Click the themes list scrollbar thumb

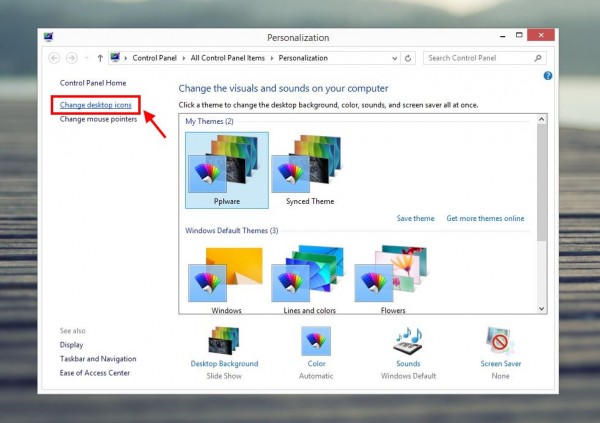(541, 183)
